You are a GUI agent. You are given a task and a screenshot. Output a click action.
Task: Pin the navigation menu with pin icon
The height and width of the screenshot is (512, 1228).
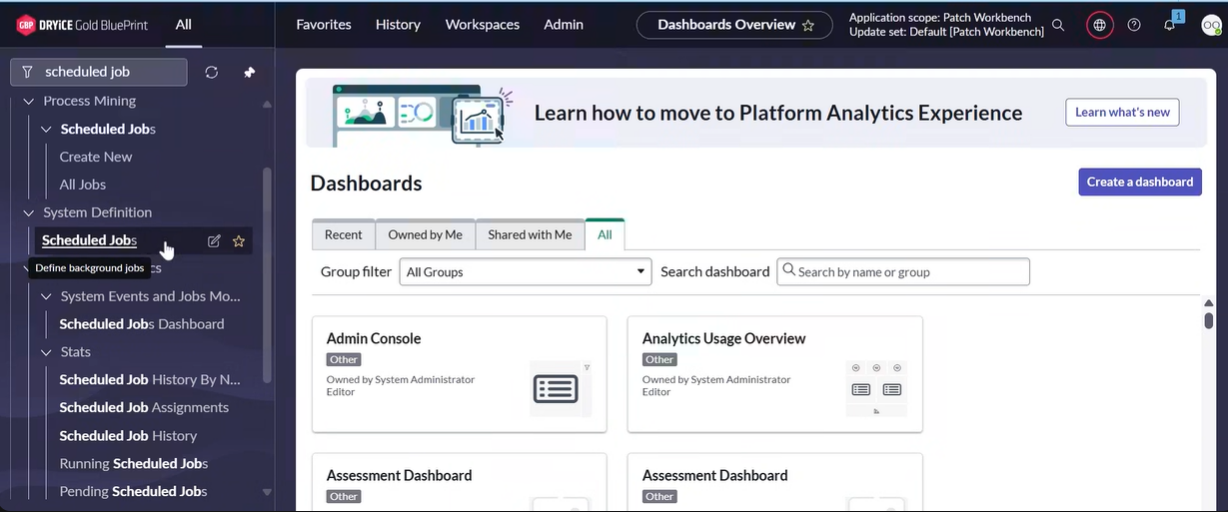click(249, 72)
